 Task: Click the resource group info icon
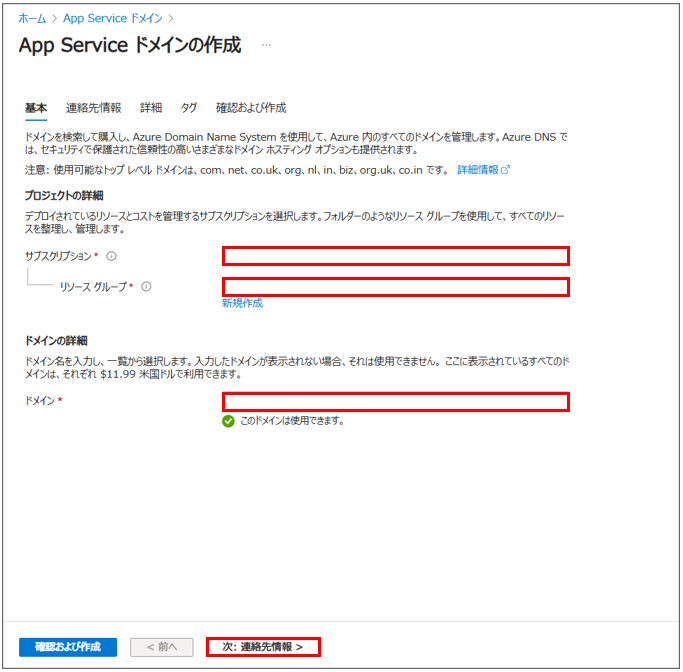coord(146,287)
